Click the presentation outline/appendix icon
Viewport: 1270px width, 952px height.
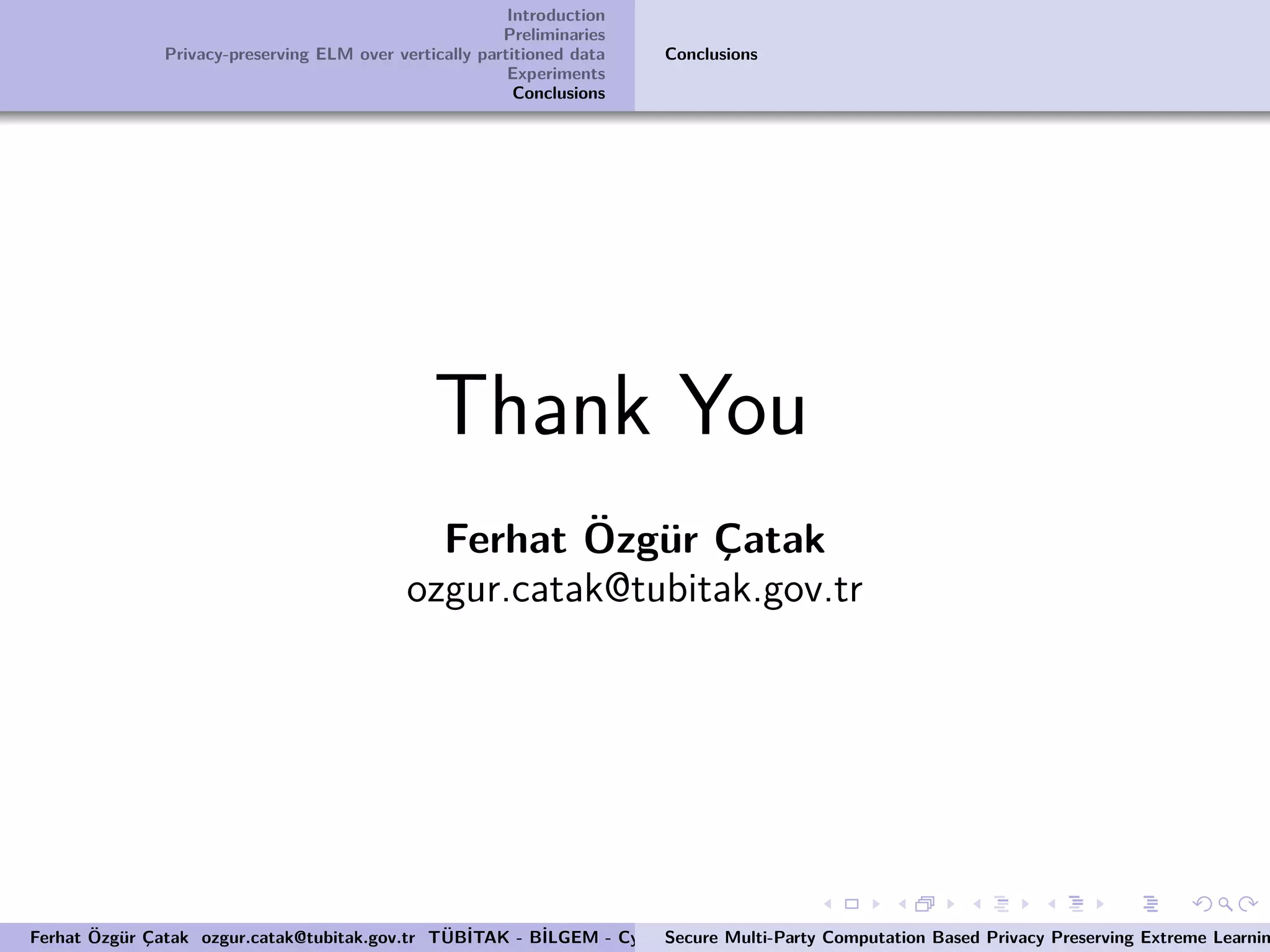(x=1151, y=904)
